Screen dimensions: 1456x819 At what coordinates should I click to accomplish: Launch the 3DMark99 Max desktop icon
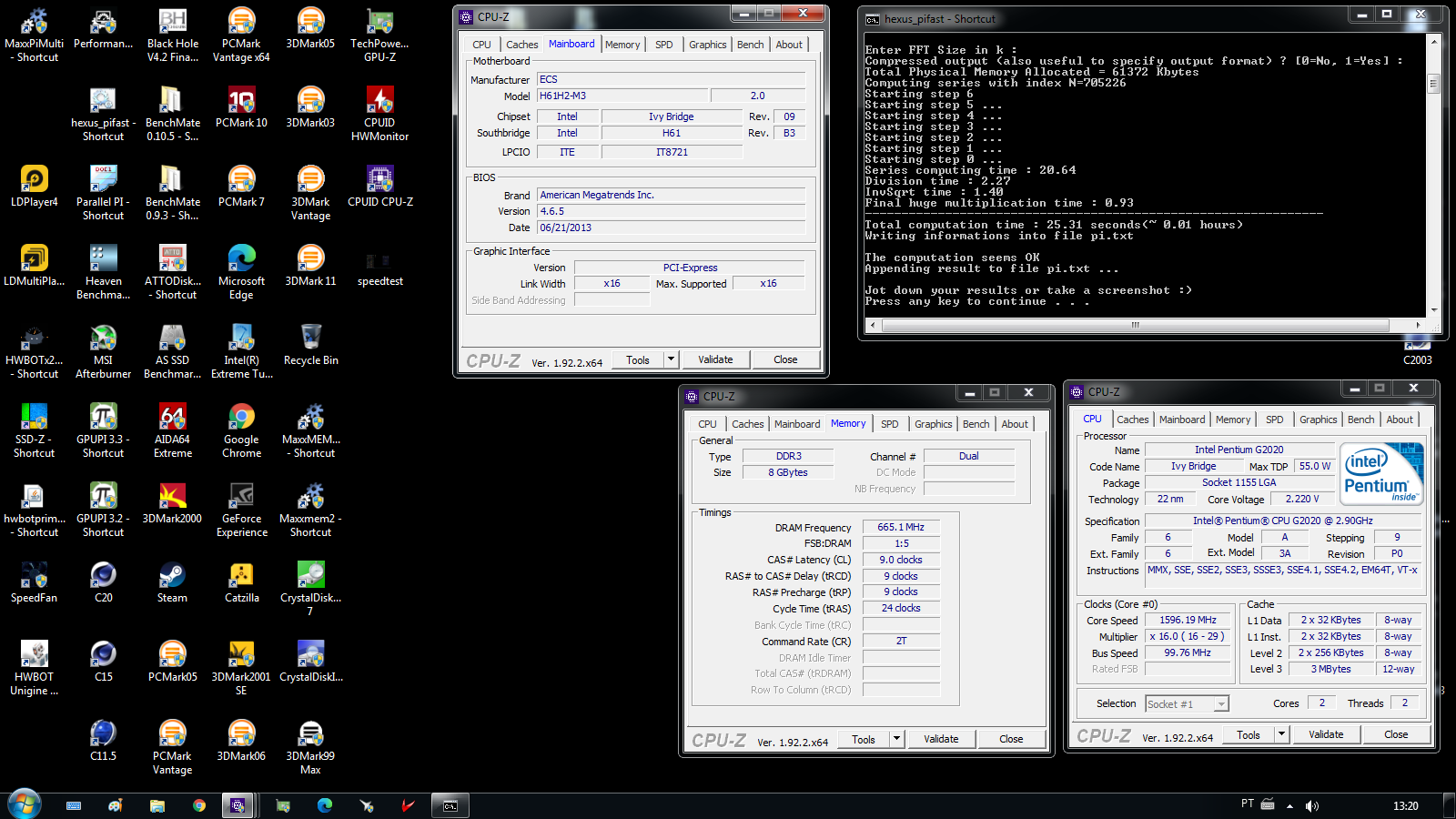[x=310, y=749]
